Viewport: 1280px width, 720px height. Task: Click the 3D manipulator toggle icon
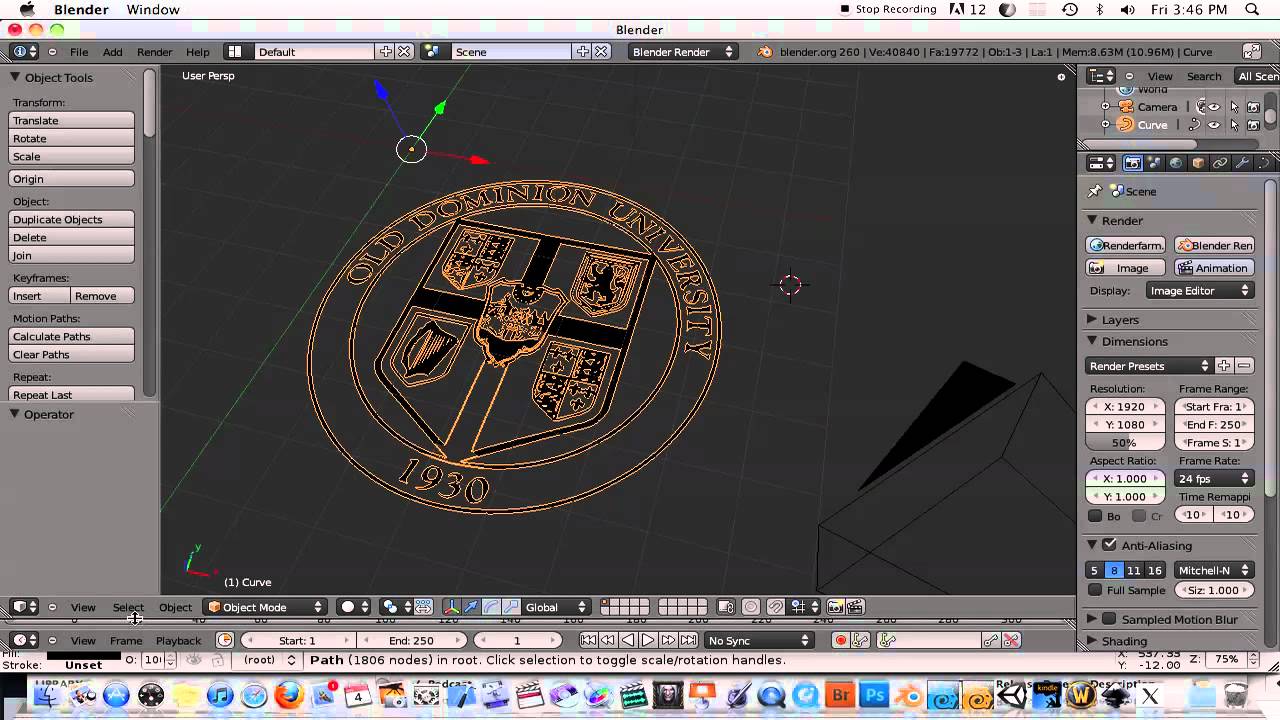[x=452, y=607]
